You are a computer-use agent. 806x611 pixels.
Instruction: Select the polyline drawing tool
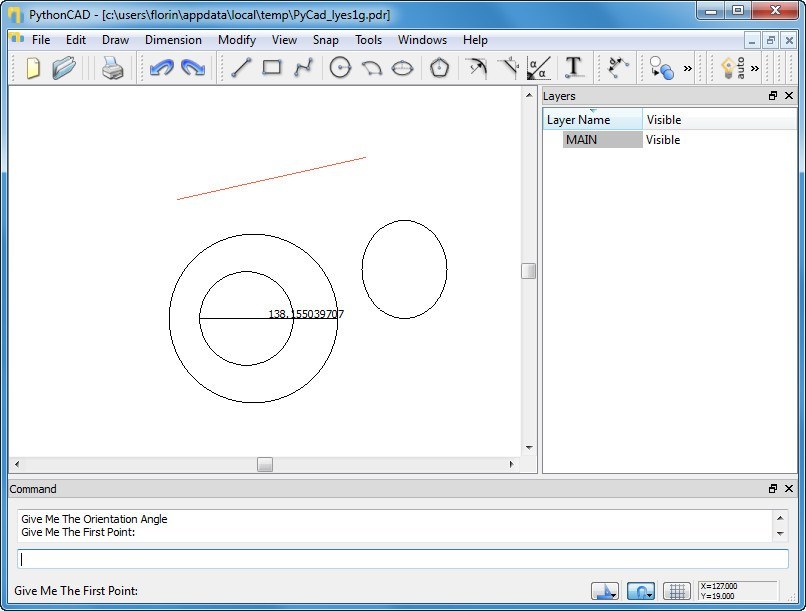303,67
